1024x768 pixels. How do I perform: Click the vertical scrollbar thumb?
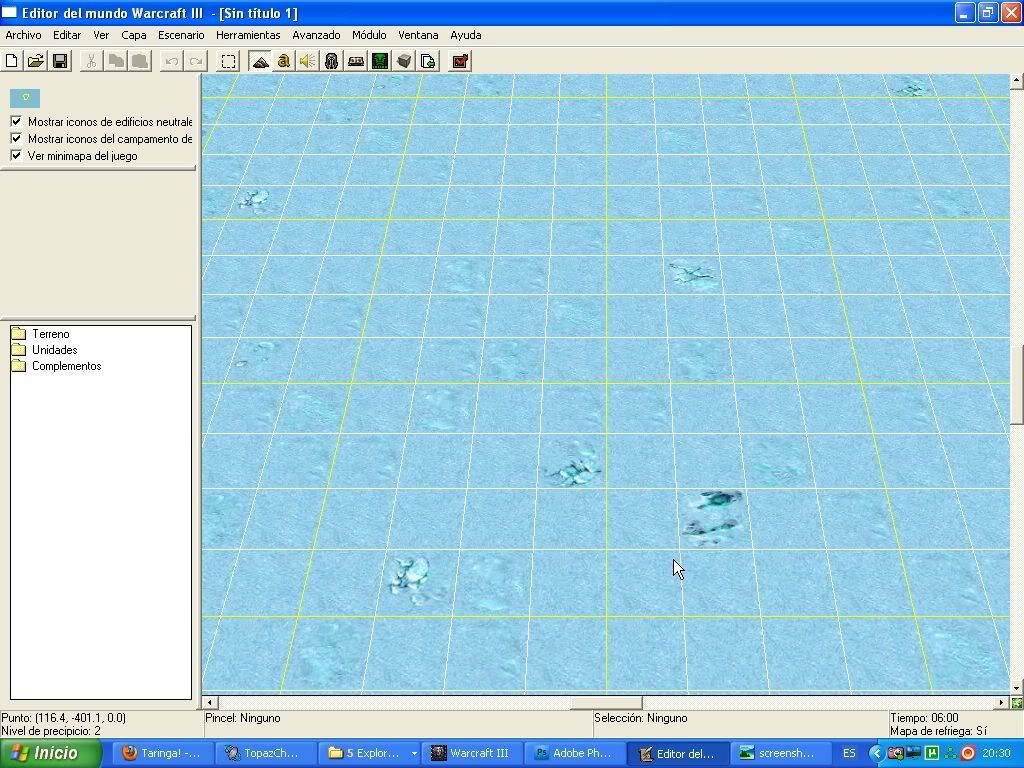click(1017, 385)
